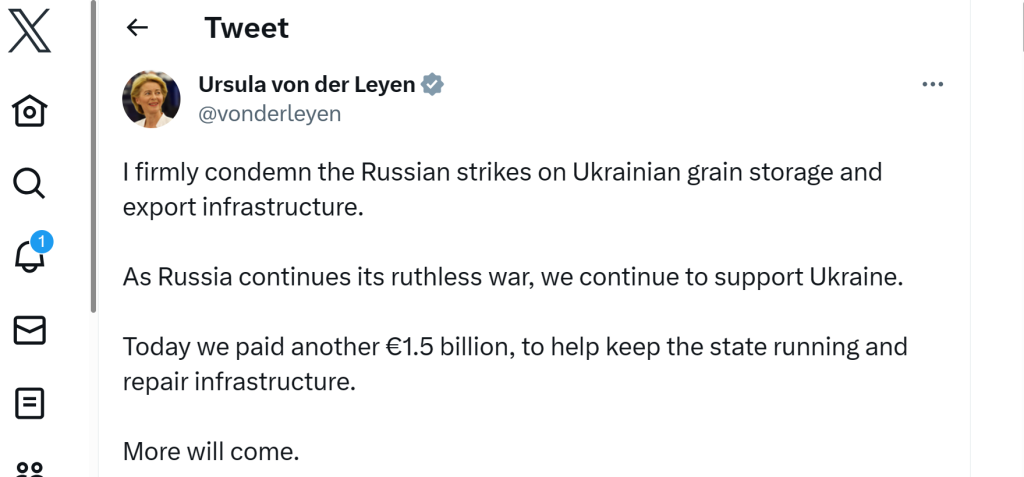Open the @vonderleyen handle link
1024x477 pixels.
[x=269, y=114]
